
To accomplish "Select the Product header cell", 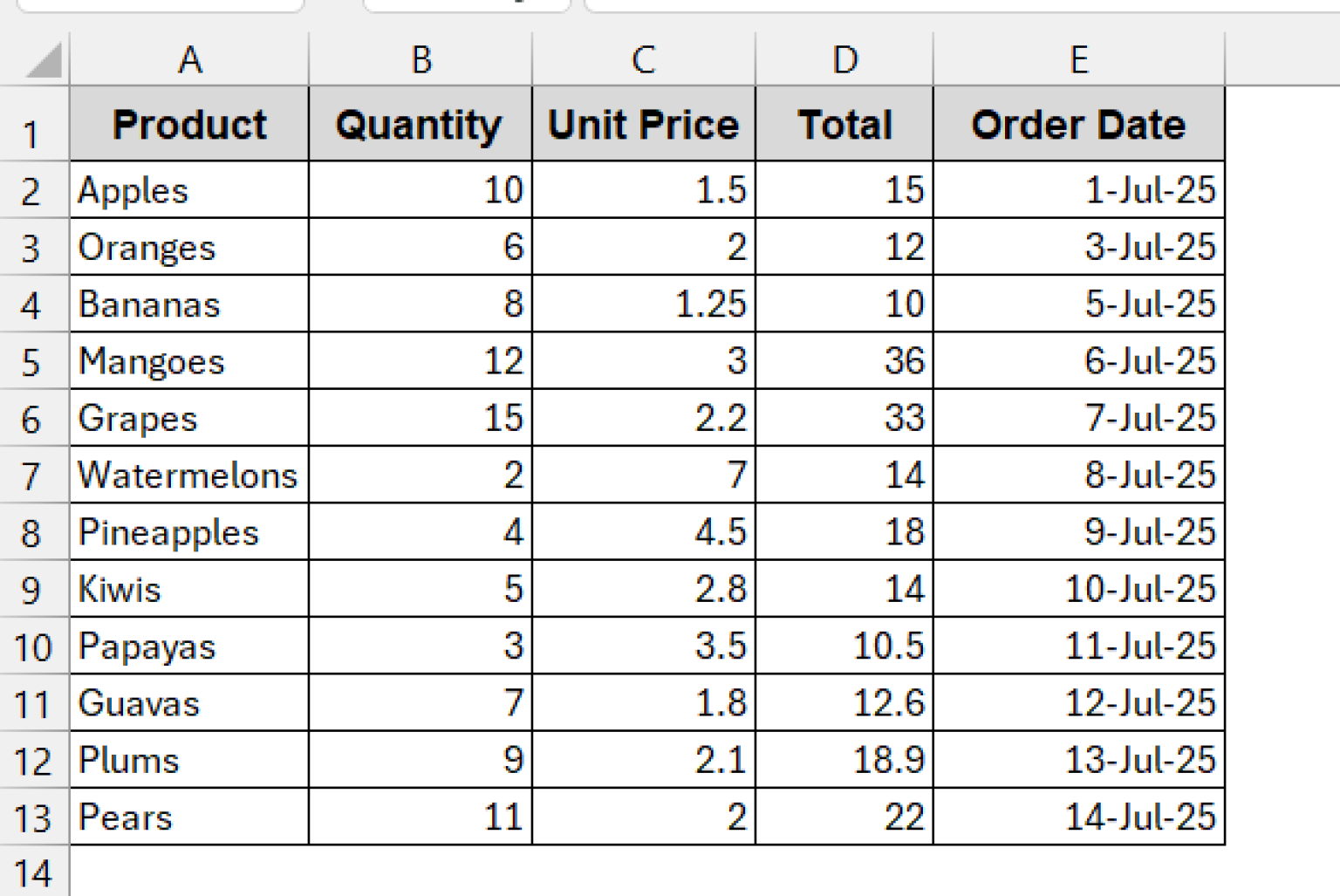I will pos(188,125).
